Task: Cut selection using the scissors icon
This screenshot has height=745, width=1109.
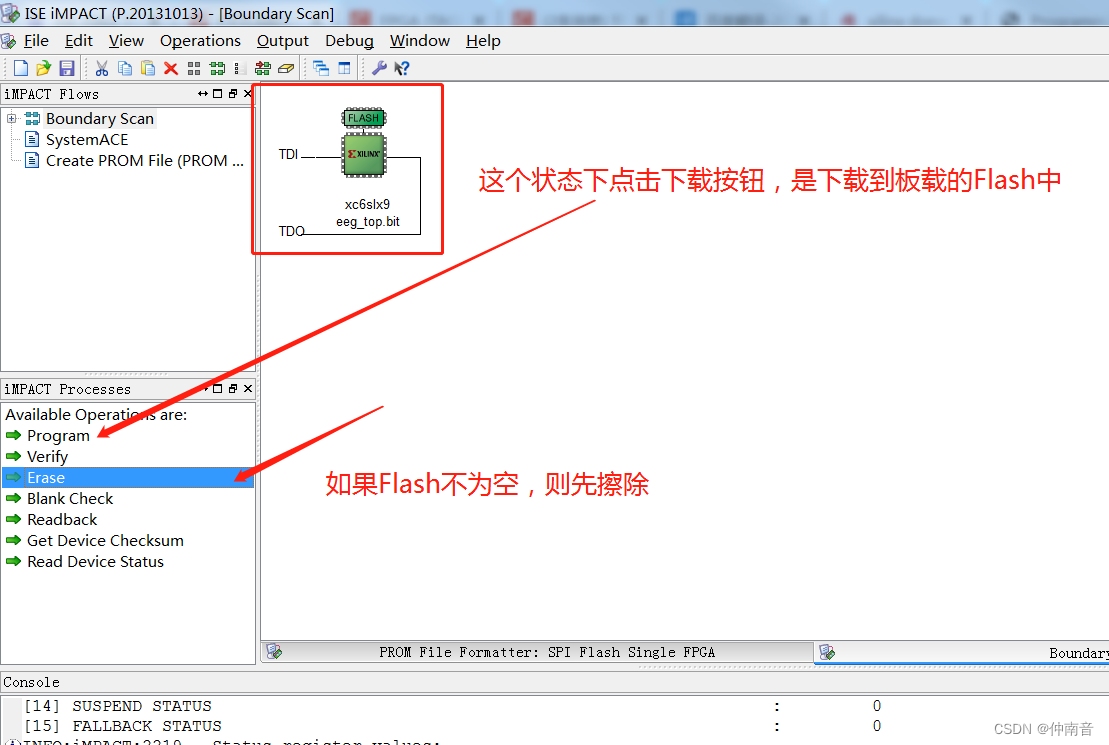Action: 102,68
